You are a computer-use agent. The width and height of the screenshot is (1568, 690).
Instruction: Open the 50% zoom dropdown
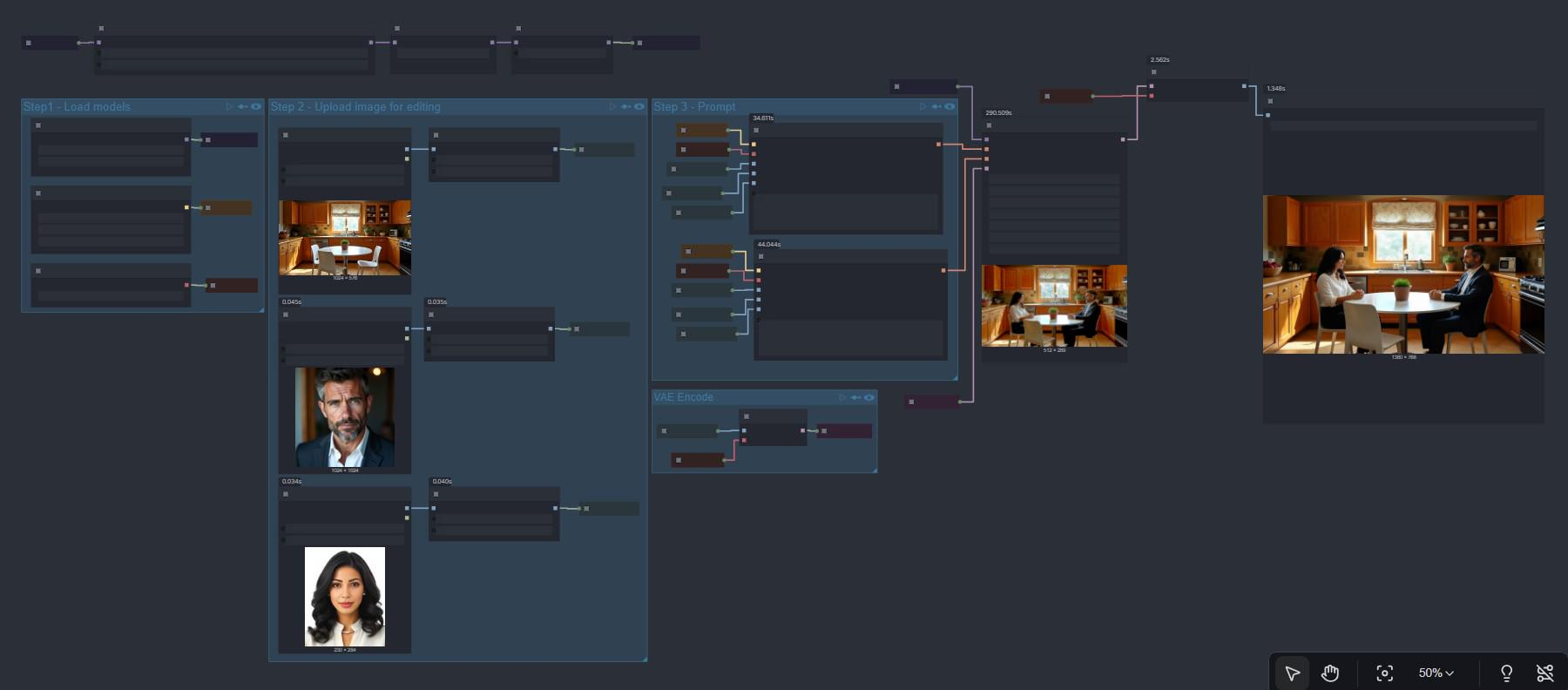[x=1436, y=673]
